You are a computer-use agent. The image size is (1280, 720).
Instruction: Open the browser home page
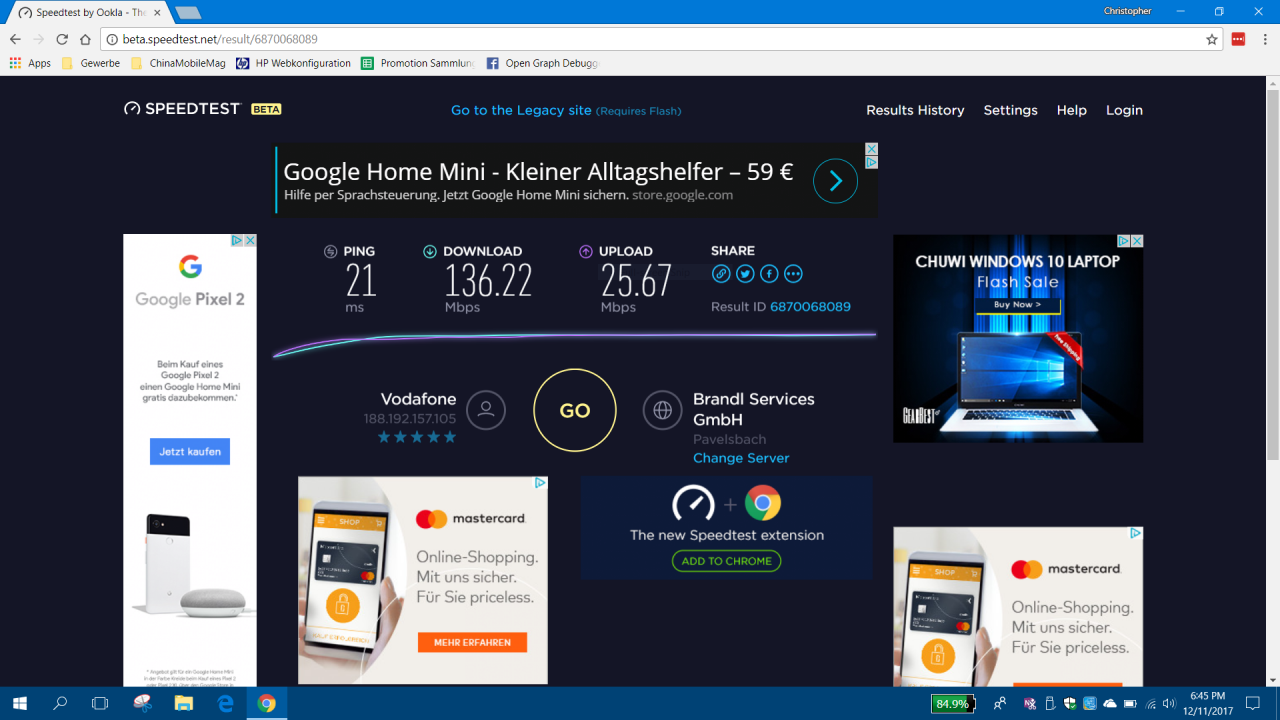[x=85, y=39]
